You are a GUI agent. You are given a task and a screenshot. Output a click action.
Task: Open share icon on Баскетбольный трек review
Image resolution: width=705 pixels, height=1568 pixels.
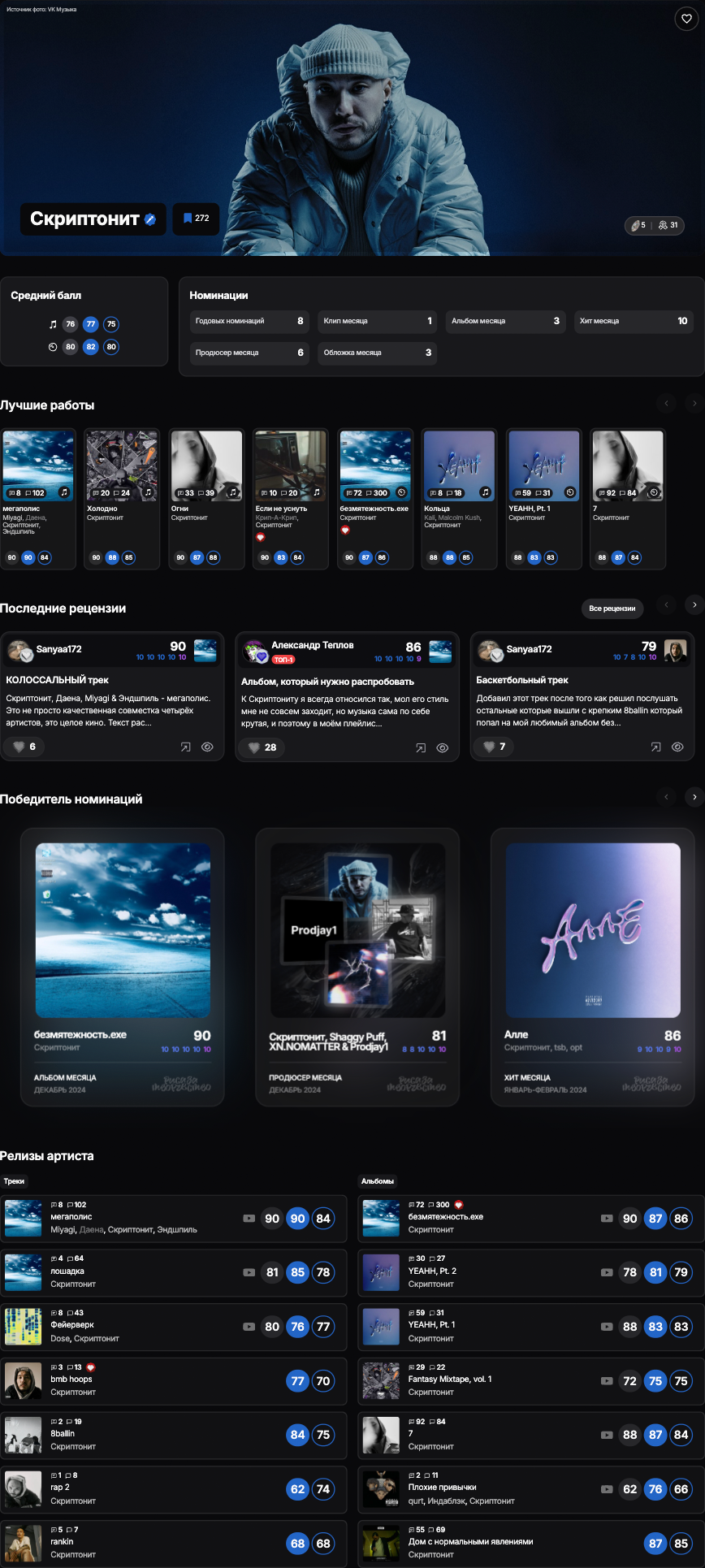pyautogui.click(x=655, y=747)
